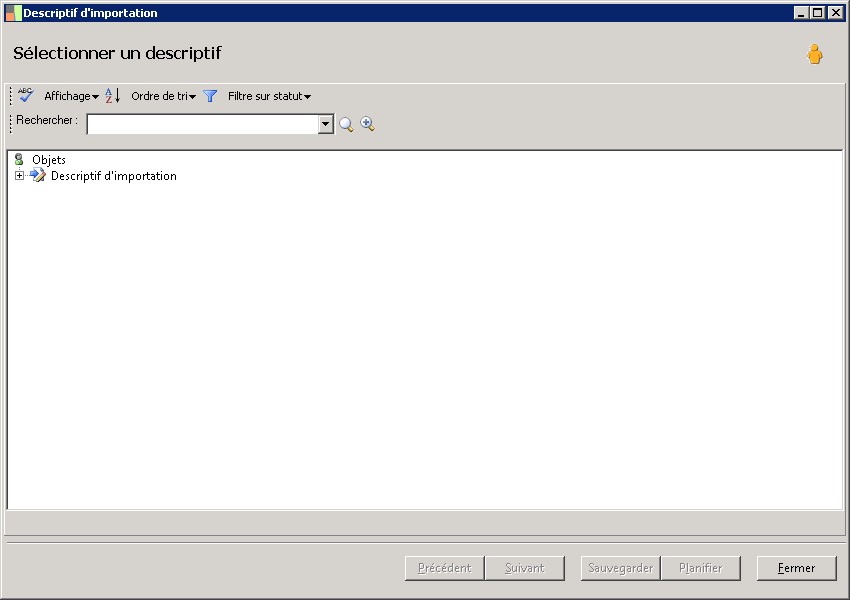Click the Suivant button
This screenshot has height=600, width=850.
tap(524, 568)
